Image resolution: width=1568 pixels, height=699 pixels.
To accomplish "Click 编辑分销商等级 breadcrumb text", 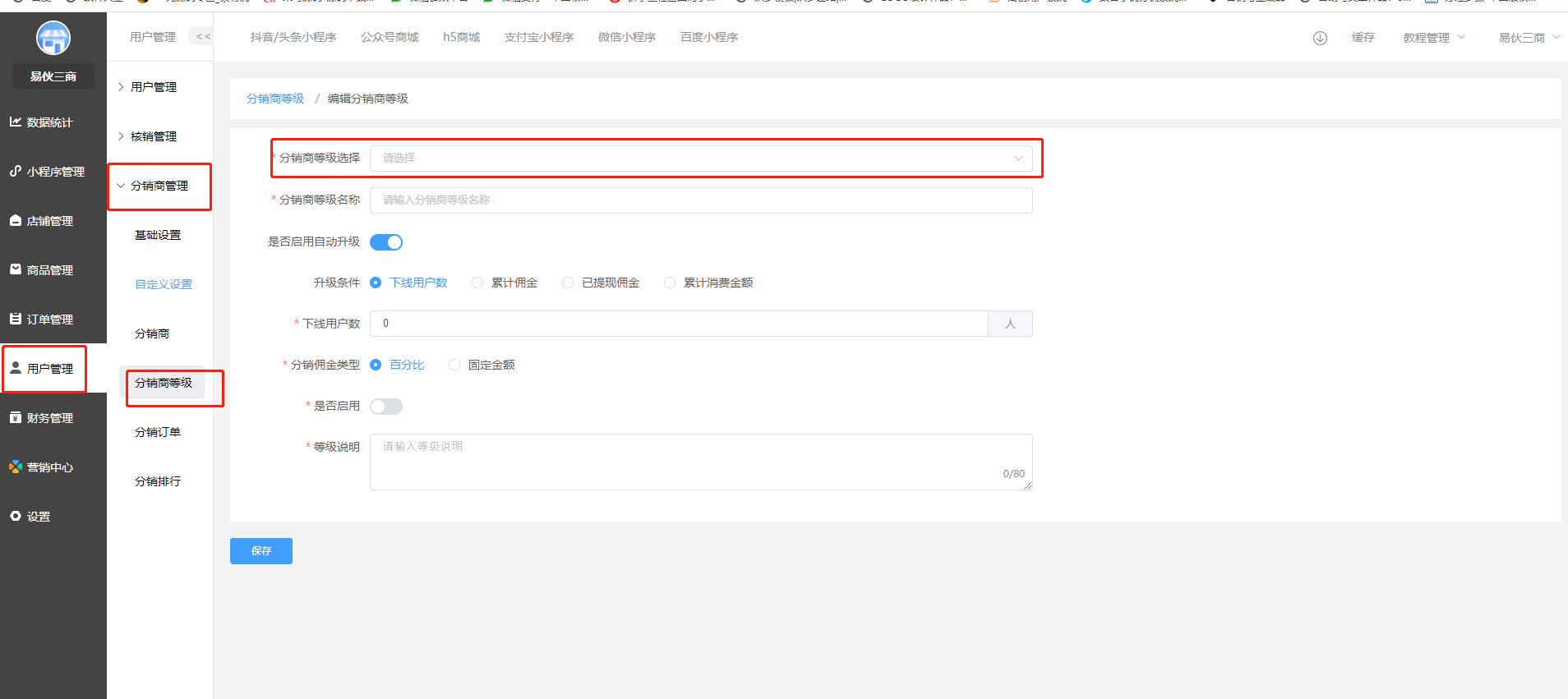I will [368, 99].
